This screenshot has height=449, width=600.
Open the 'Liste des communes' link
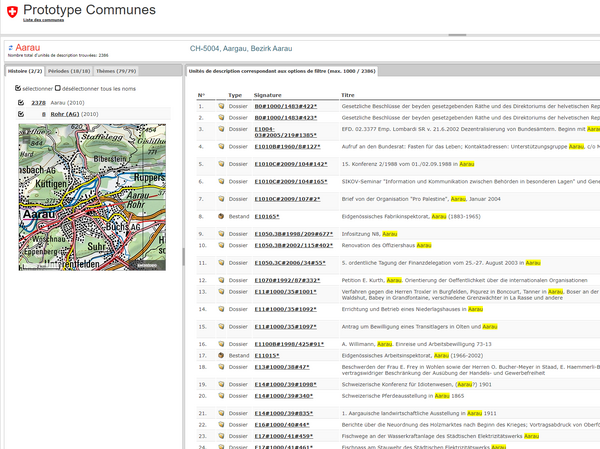pyautogui.click(x=43, y=20)
